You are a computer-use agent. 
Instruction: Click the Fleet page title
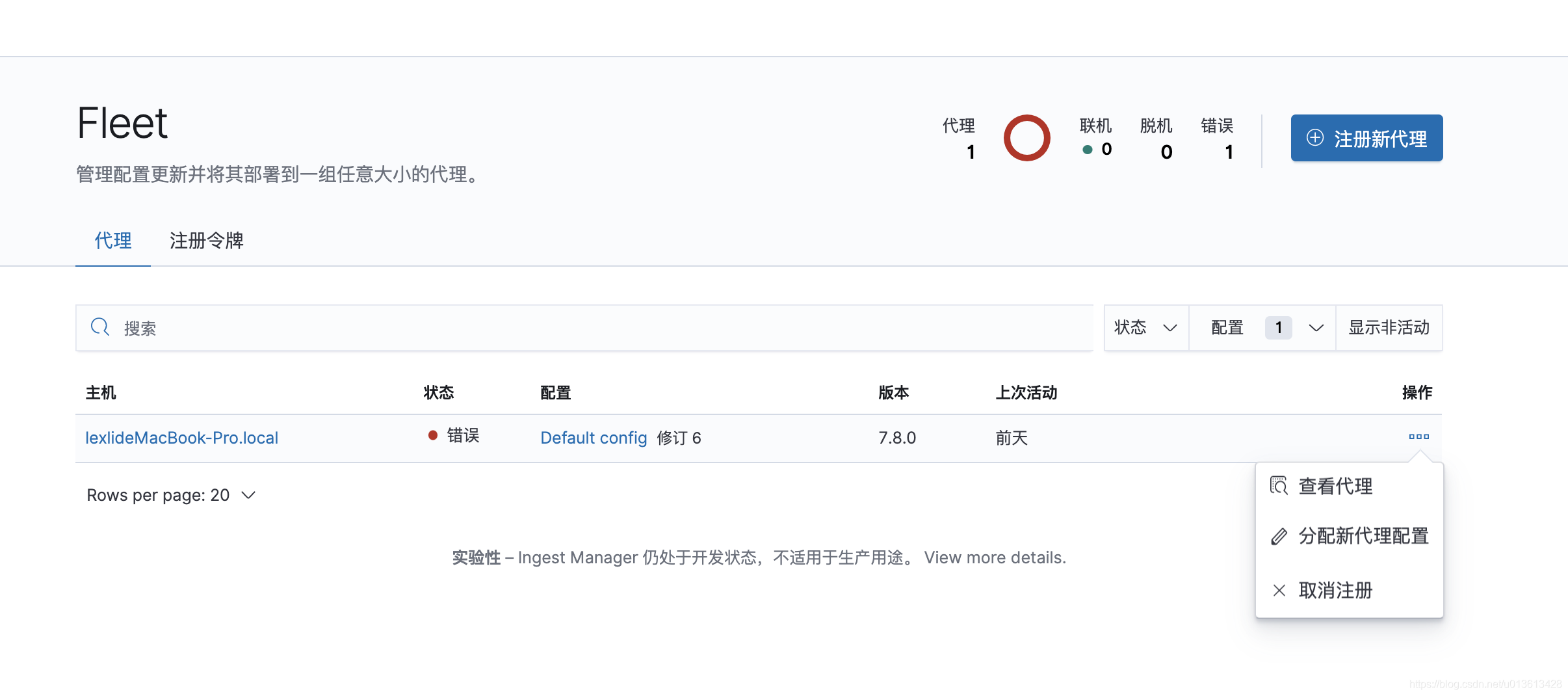point(122,123)
